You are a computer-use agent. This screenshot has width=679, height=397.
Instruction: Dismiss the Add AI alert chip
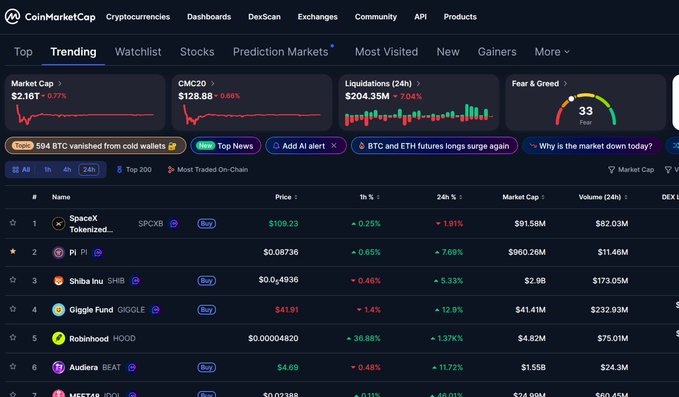coord(334,146)
